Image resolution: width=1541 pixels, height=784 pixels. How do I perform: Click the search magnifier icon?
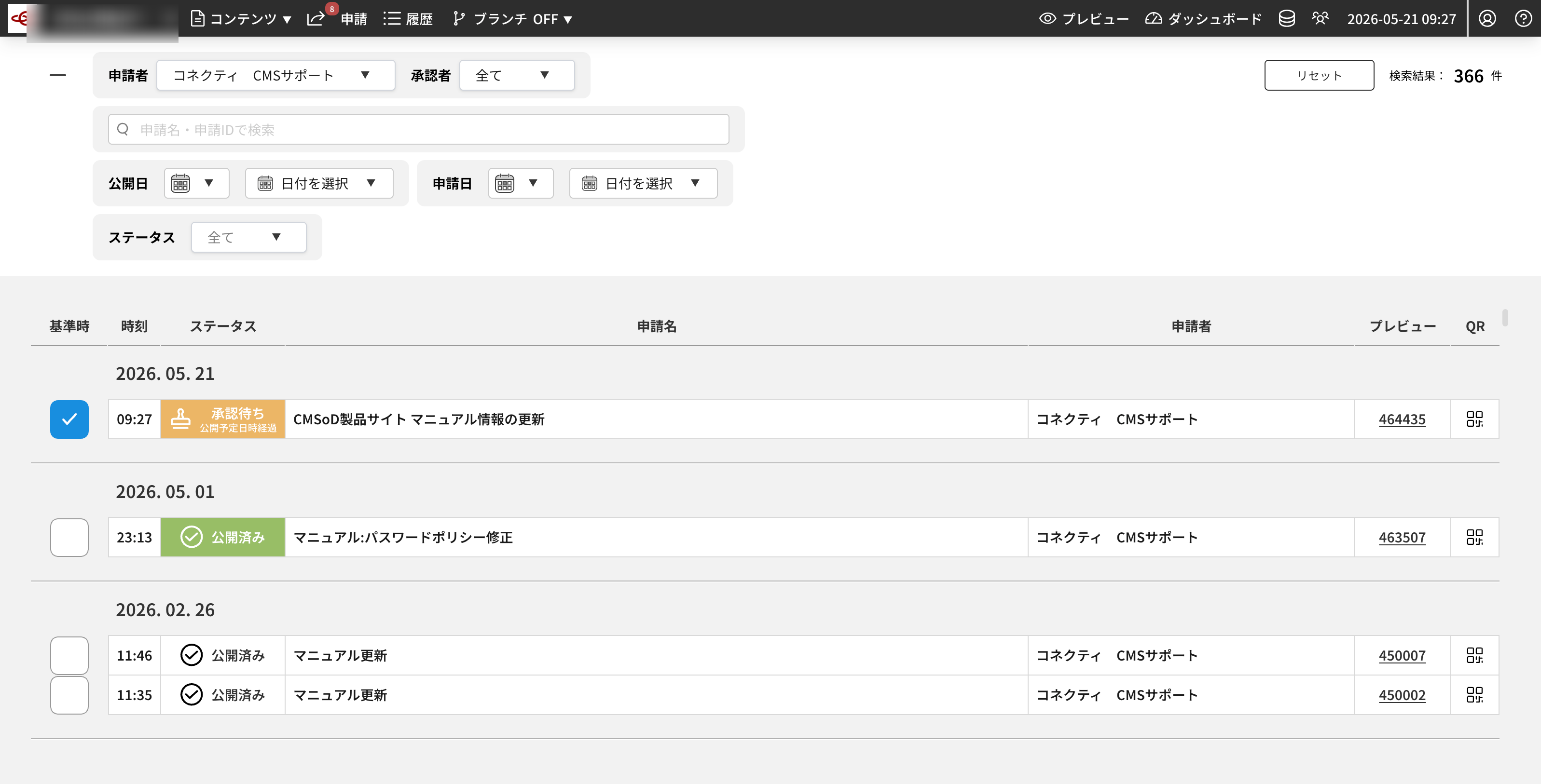click(x=123, y=129)
